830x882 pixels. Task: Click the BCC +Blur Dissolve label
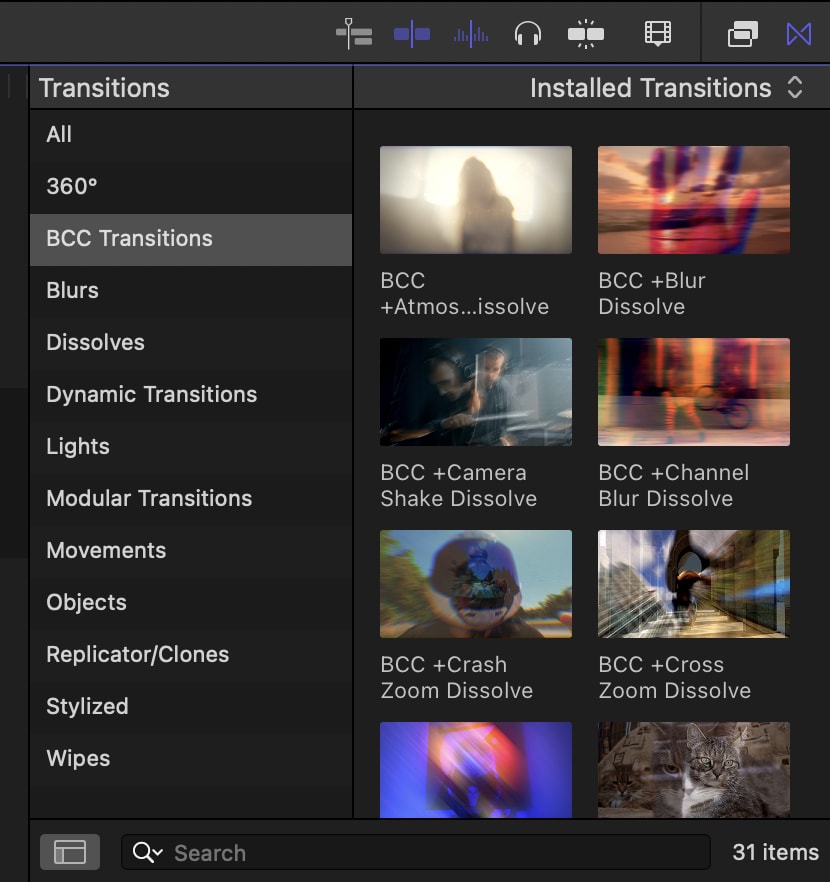[x=652, y=294]
